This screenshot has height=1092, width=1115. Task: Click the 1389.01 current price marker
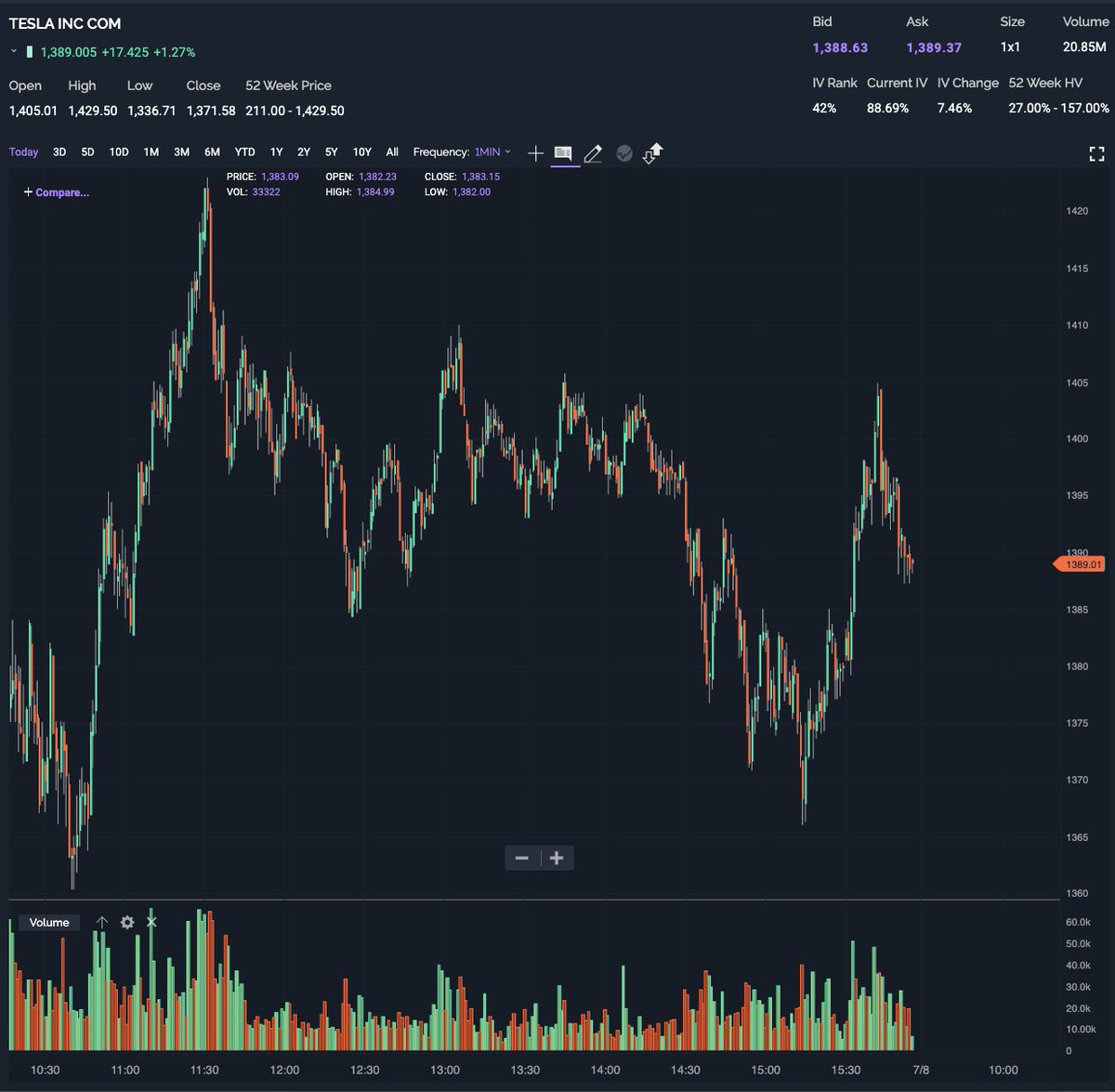pyautogui.click(x=1080, y=564)
